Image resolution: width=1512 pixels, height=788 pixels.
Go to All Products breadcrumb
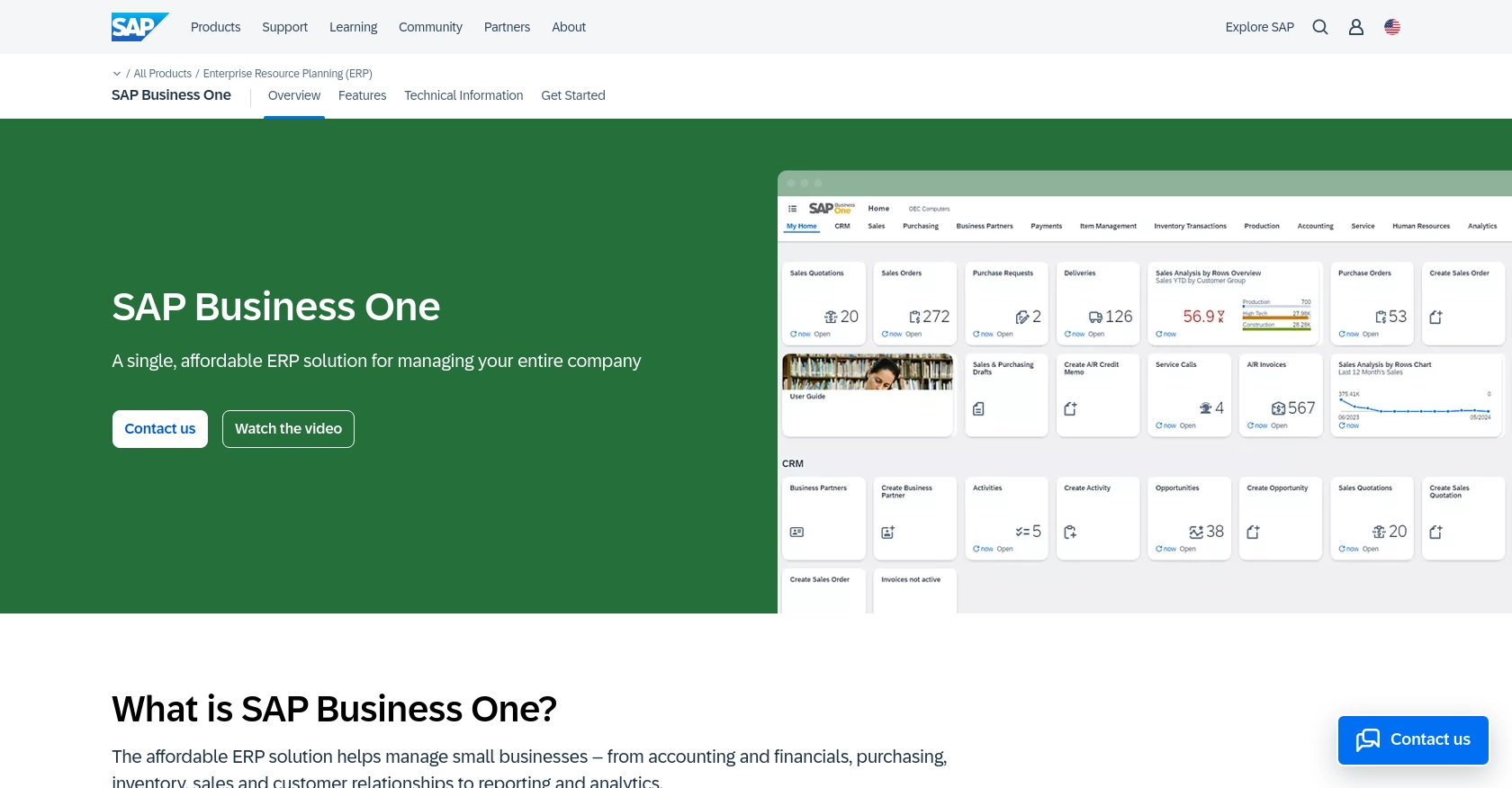point(163,74)
